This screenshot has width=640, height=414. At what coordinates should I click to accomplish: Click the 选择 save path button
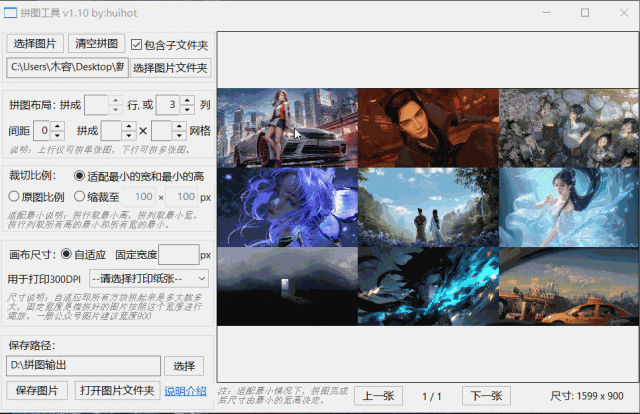184,366
